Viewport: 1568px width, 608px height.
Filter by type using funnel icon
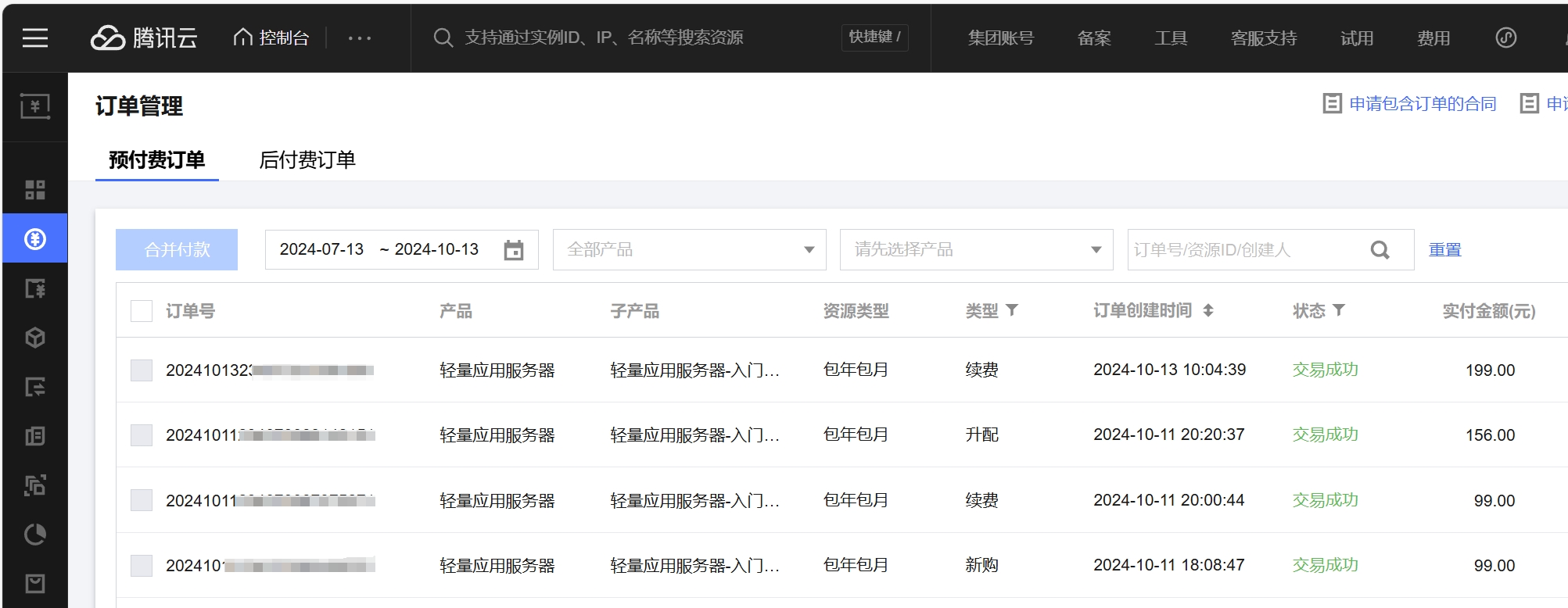[1012, 310]
